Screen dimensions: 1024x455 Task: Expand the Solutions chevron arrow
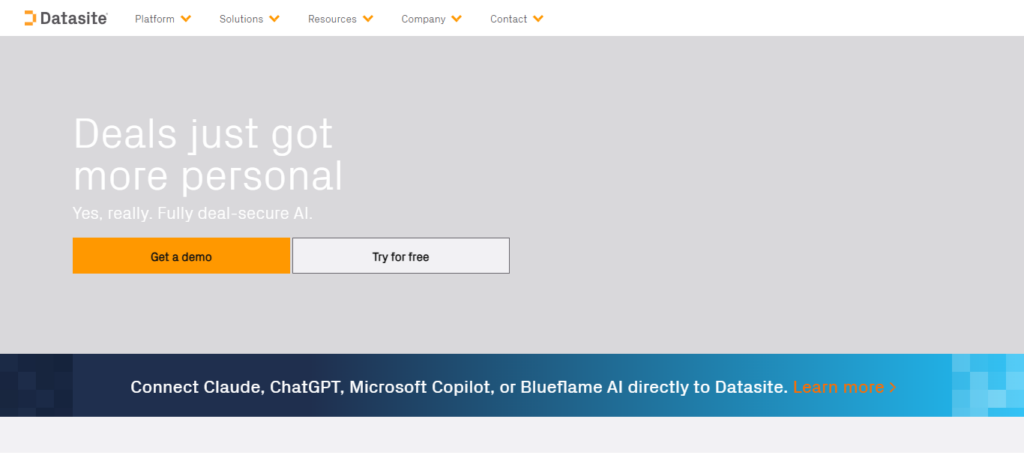pyautogui.click(x=274, y=19)
